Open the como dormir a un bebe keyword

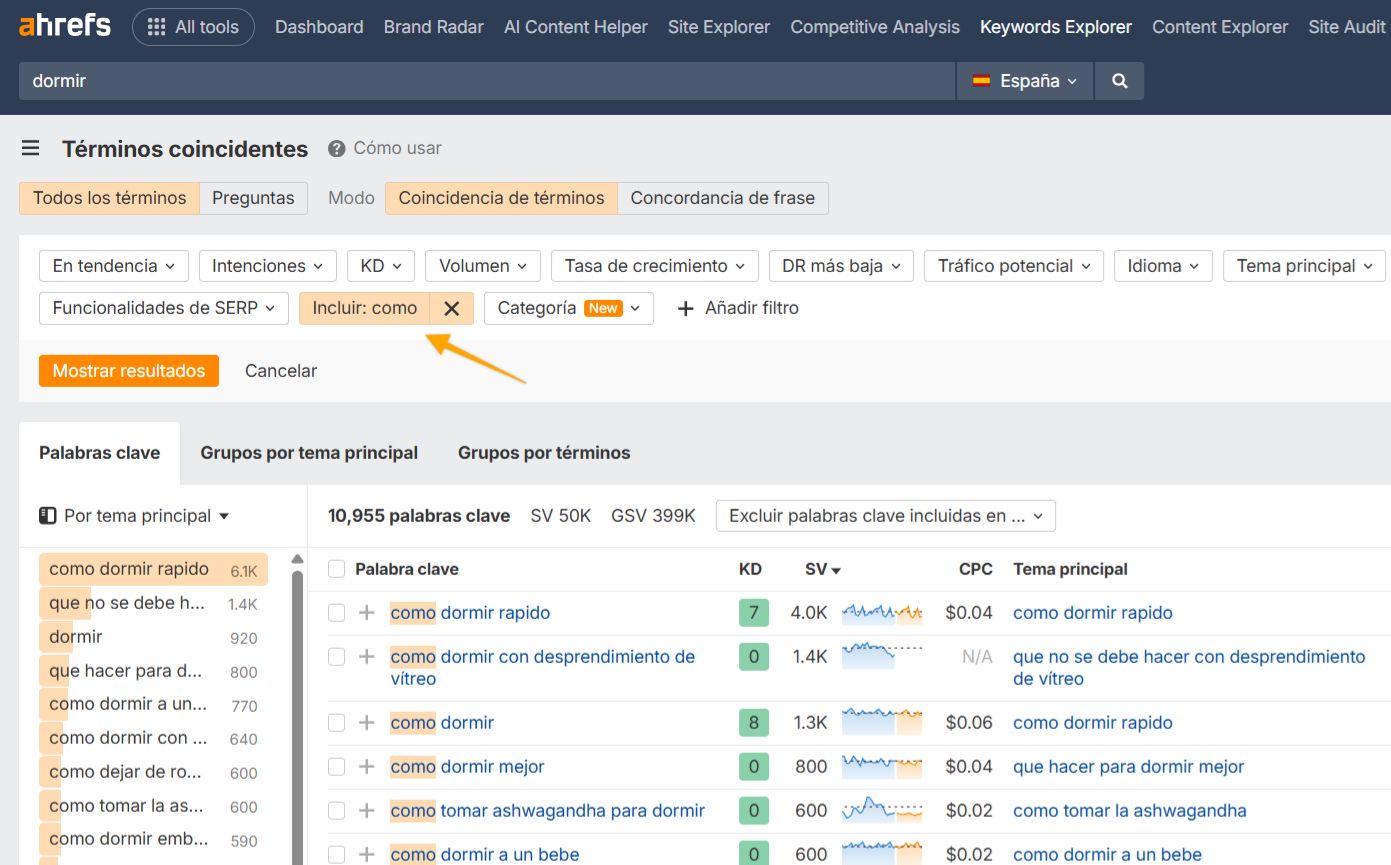pyautogui.click(x=484, y=854)
